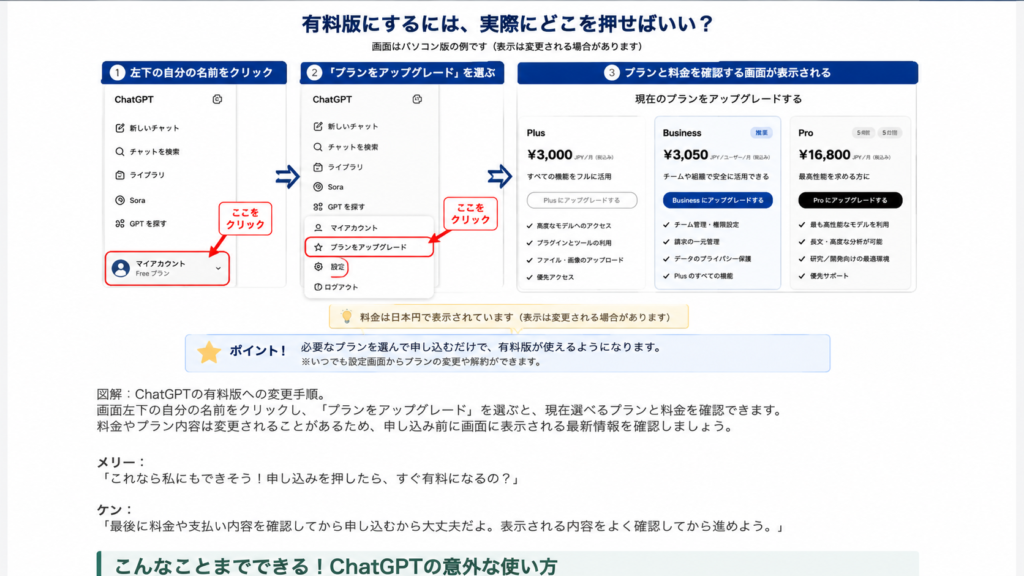Viewport: 1024px width, 576px height.
Task: Click the 推奨 badge on the Business card
Action: 761,133
